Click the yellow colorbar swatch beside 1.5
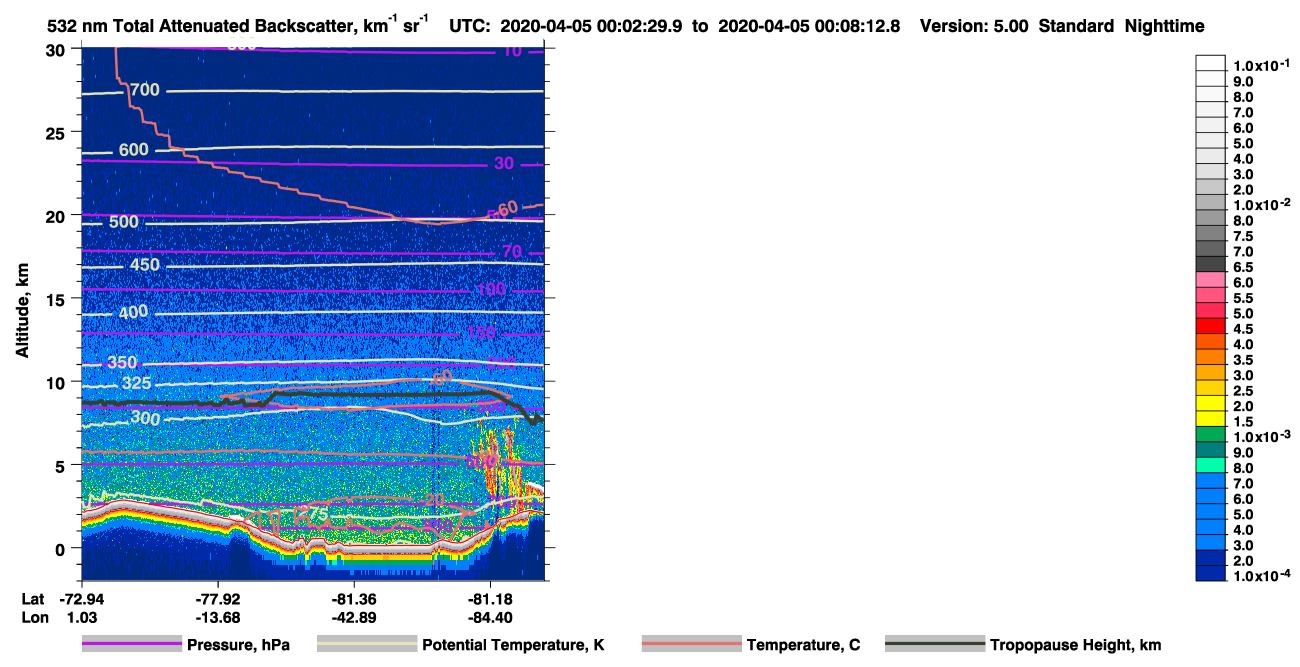The height and width of the screenshot is (667, 1300). point(1210,421)
